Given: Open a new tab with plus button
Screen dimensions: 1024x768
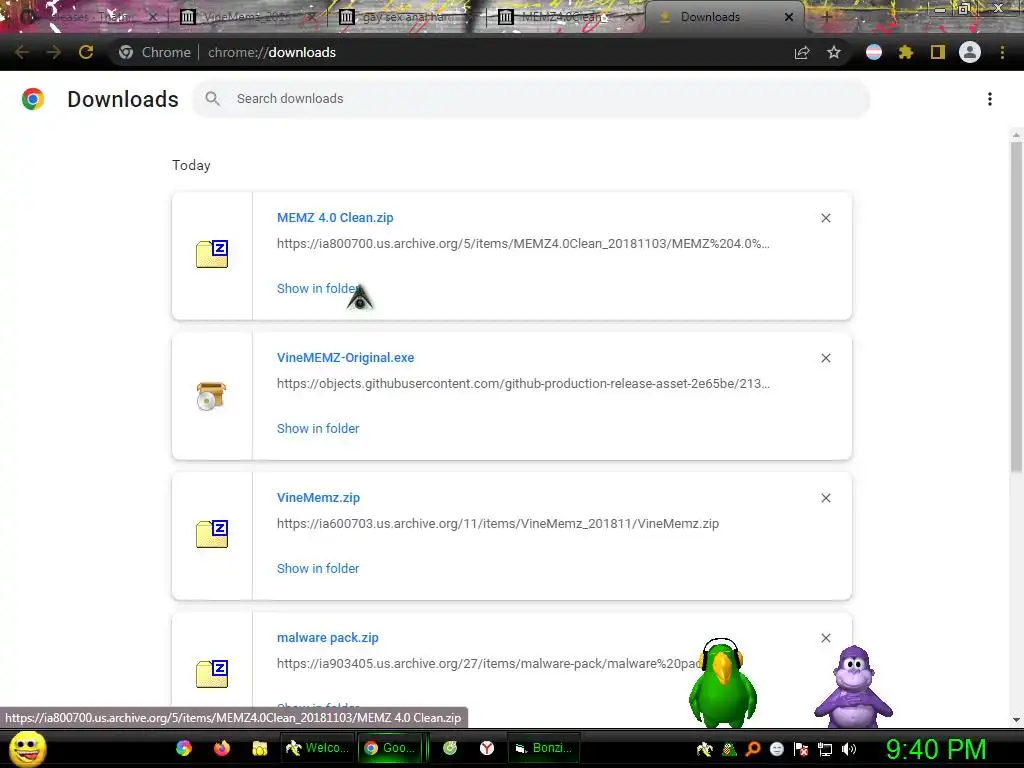Looking at the screenshot, I should tap(826, 17).
